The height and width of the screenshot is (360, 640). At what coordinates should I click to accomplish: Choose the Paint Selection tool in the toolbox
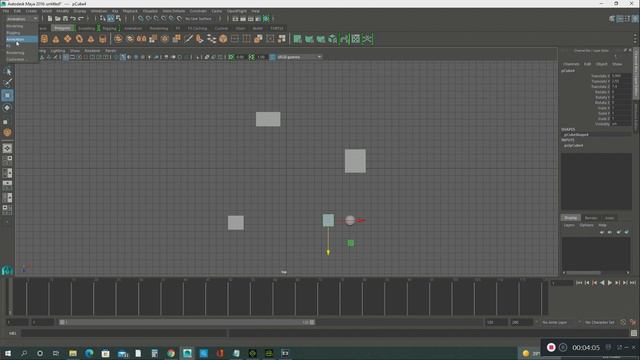pos(7,83)
